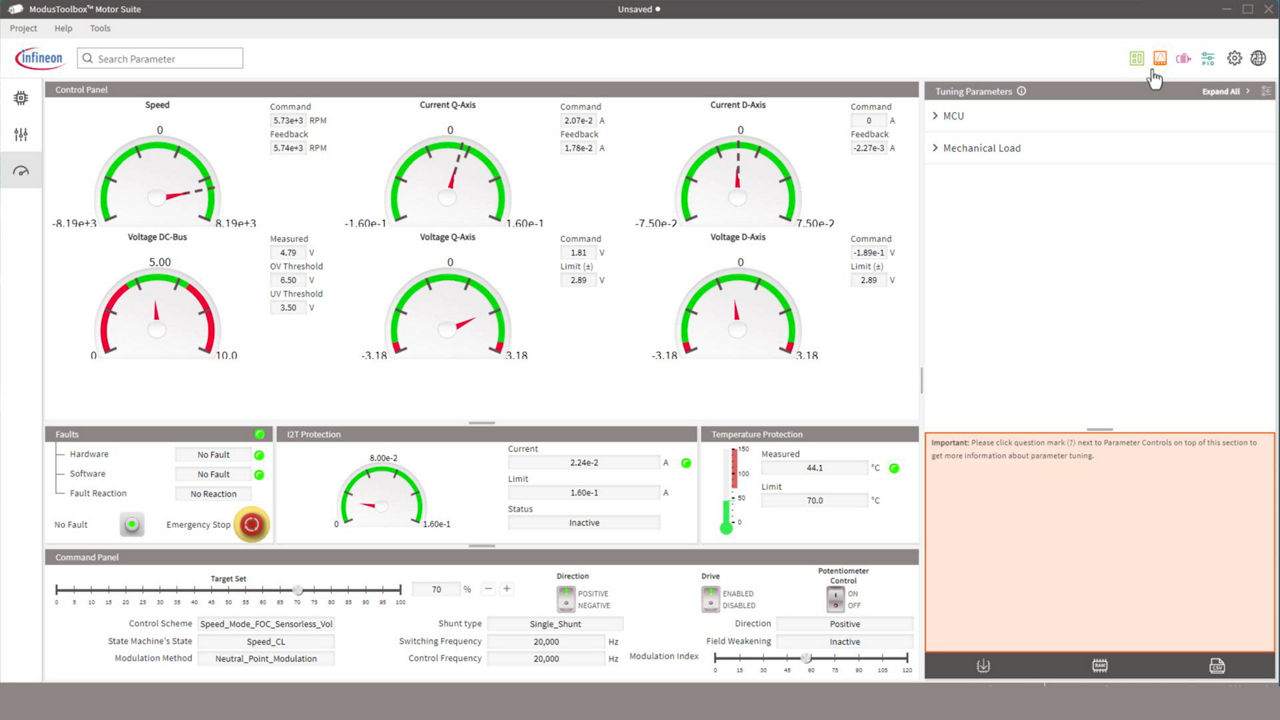
Task: Click the Search Parameter input field
Action: coord(160,59)
